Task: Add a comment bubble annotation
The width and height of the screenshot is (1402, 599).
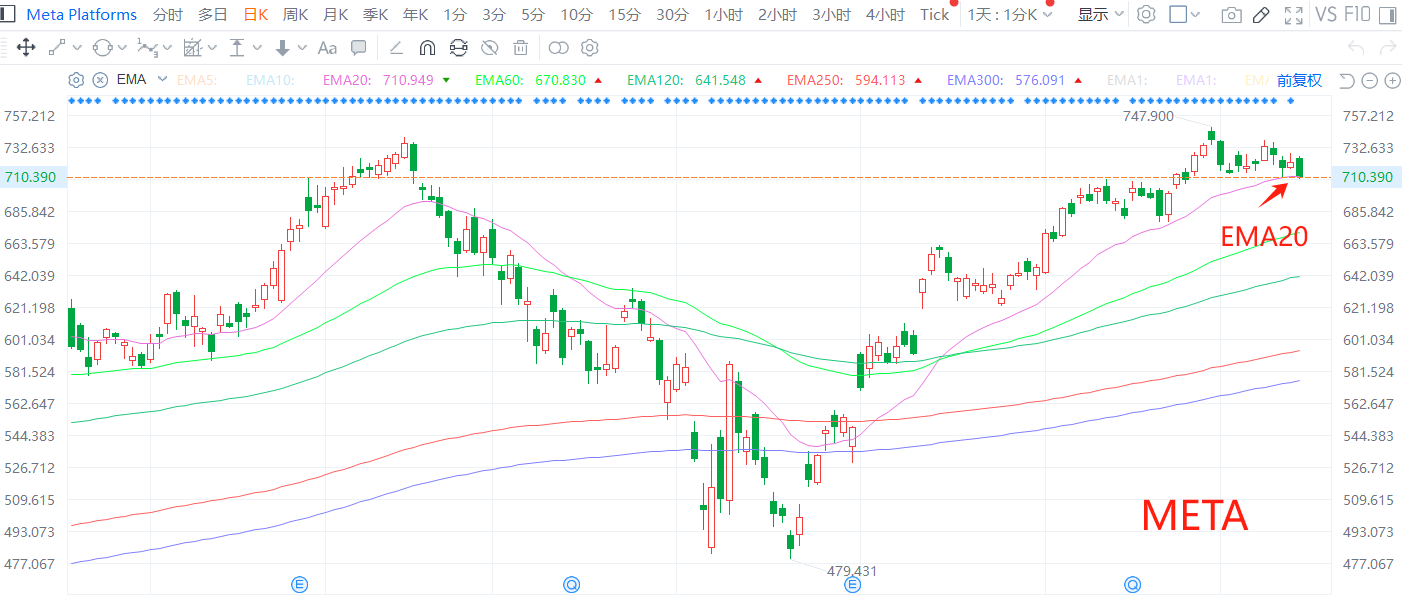Action: (x=358, y=48)
